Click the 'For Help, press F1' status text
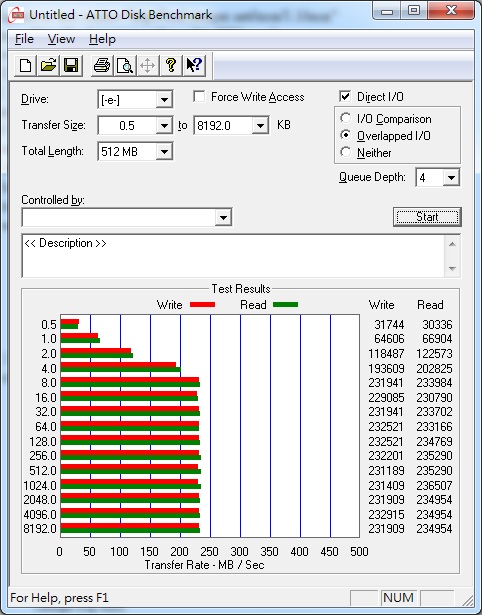This screenshot has height=615, width=482. (x=59, y=598)
